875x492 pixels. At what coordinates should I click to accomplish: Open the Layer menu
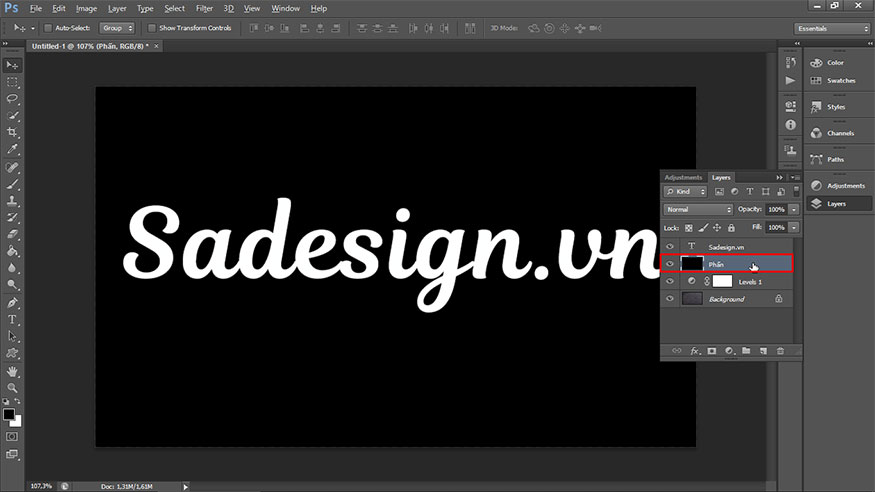117,8
